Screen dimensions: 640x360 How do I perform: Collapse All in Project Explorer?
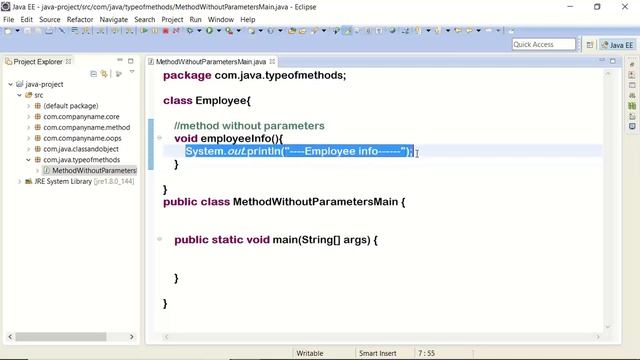coord(93,73)
